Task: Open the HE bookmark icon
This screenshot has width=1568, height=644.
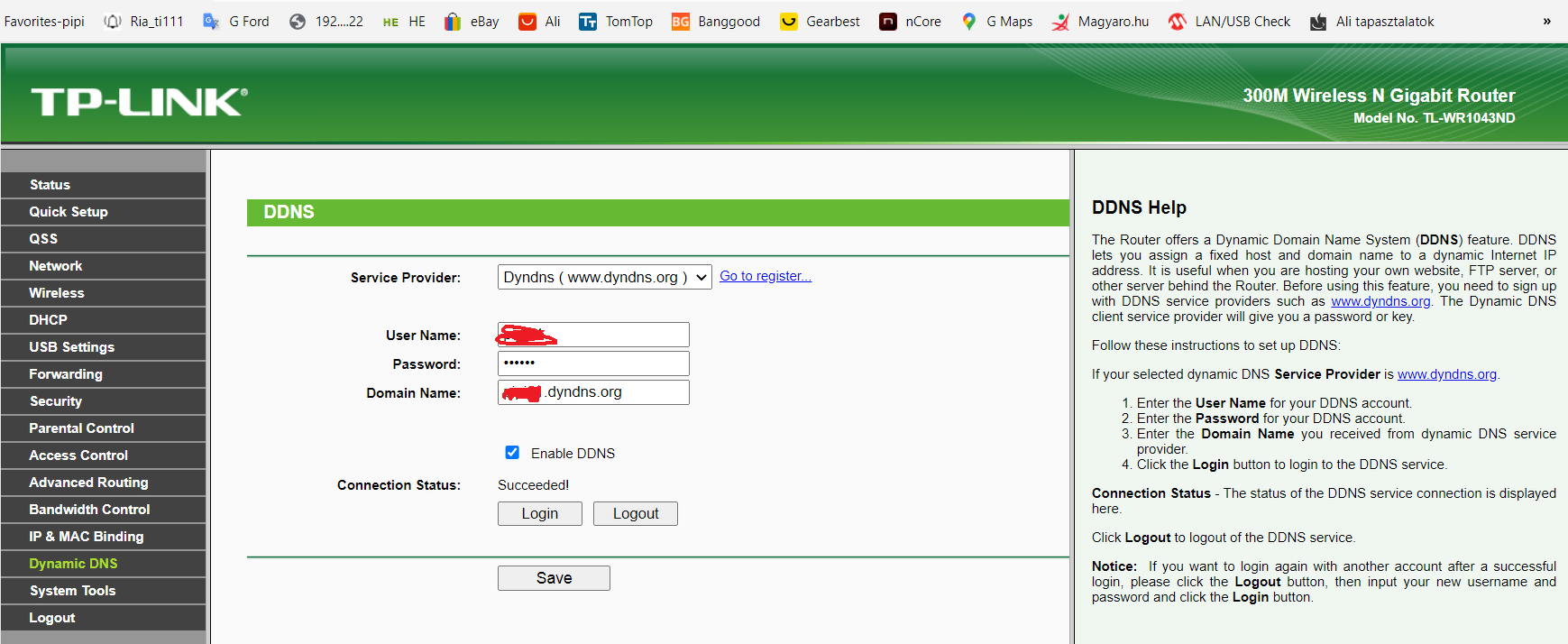Action: tap(390, 22)
